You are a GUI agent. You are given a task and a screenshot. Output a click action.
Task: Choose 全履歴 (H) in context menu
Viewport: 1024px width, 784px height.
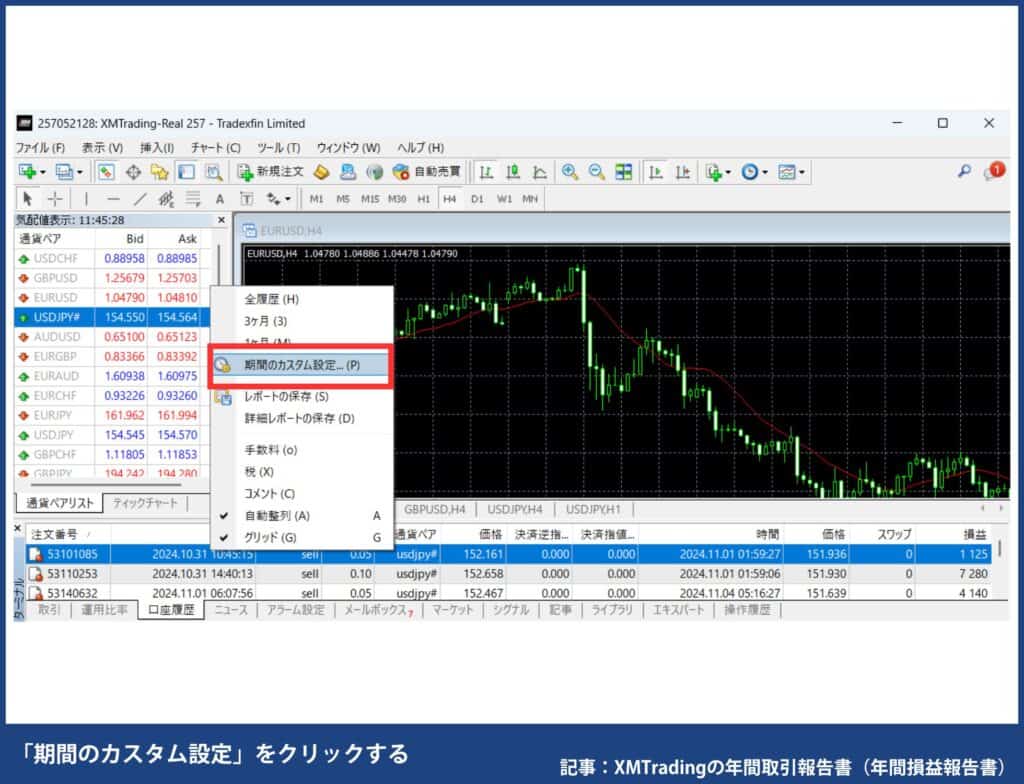pos(272,299)
